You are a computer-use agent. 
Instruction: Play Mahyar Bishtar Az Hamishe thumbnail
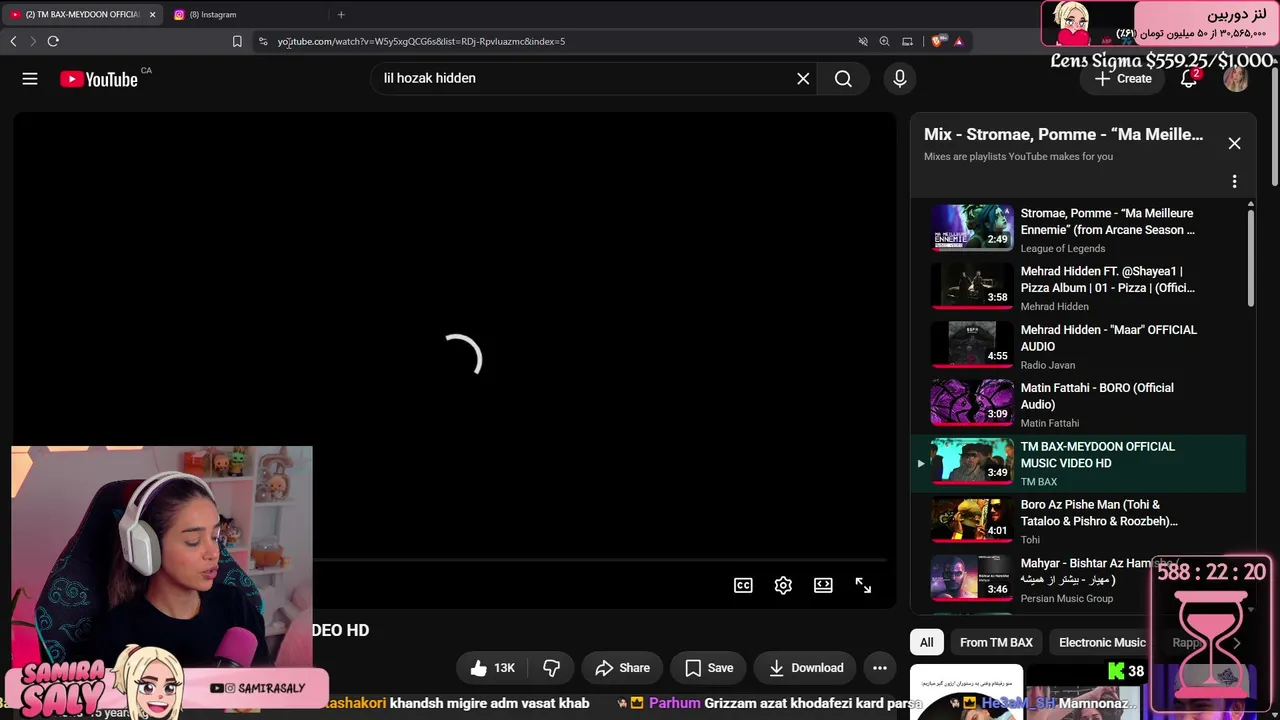click(972, 577)
